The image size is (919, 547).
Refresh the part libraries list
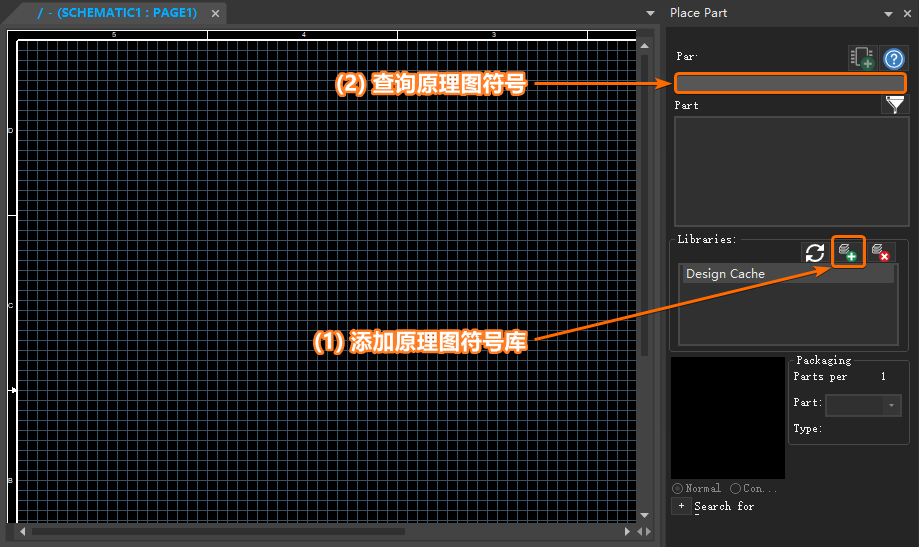pyautogui.click(x=815, y=253)
